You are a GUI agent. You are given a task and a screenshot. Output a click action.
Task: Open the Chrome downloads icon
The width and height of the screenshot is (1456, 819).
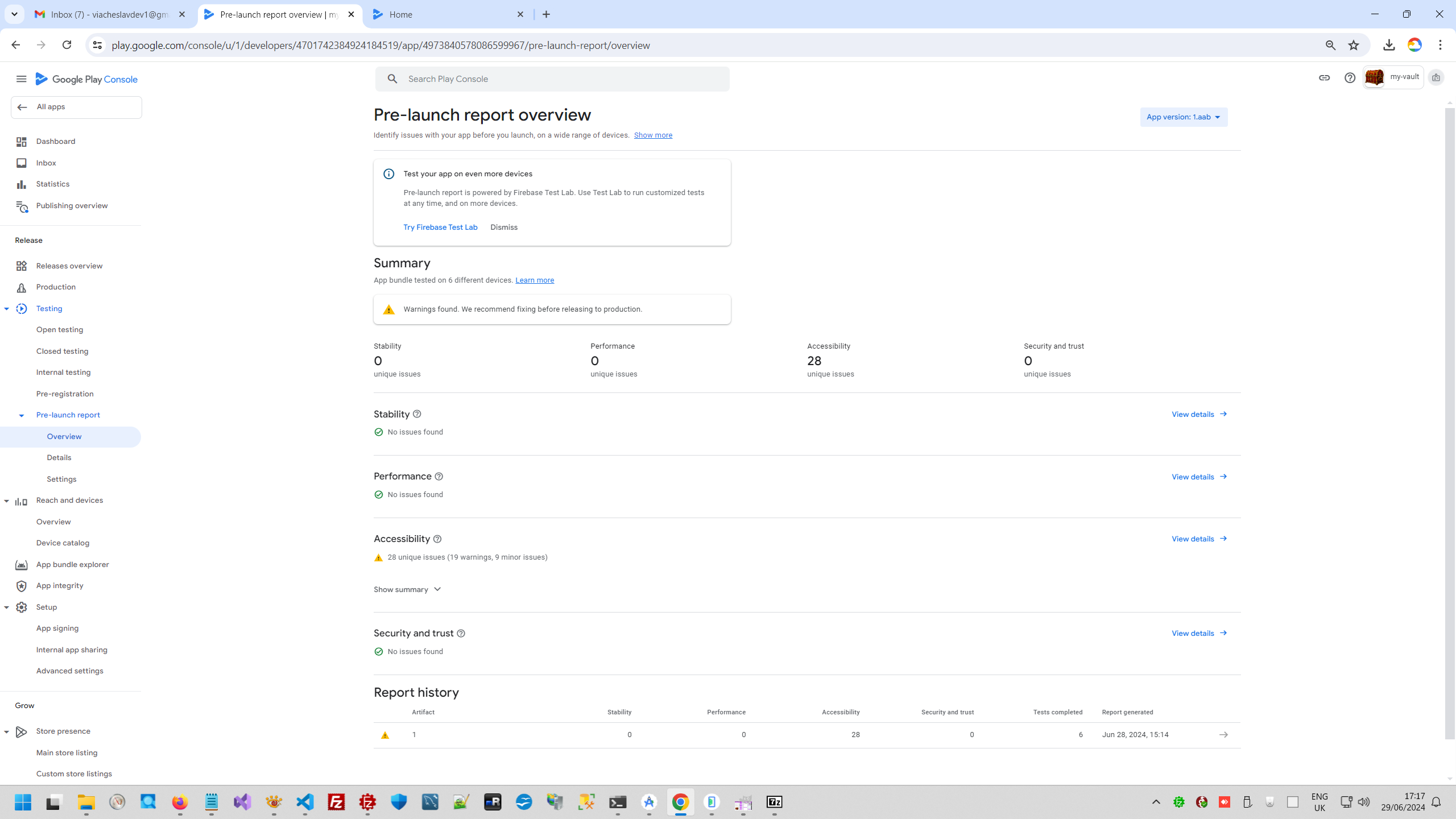coord(1389,45)
